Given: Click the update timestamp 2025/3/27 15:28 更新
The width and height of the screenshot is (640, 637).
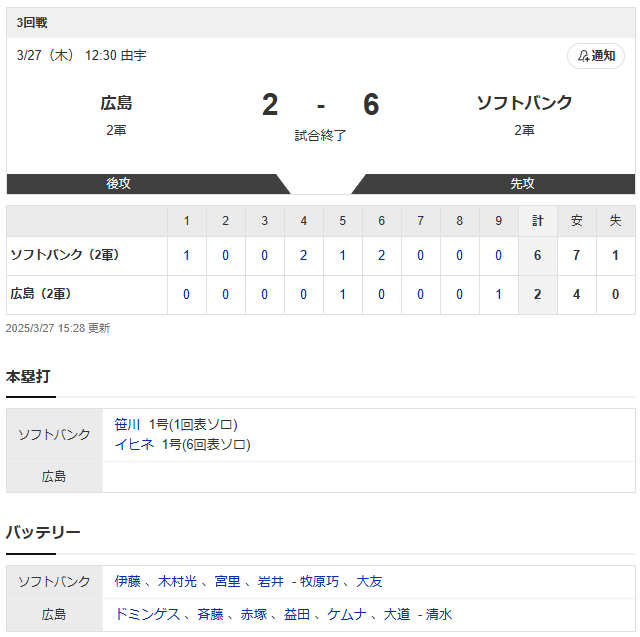Looking at the screenshot, I should (x=58, y=328).
